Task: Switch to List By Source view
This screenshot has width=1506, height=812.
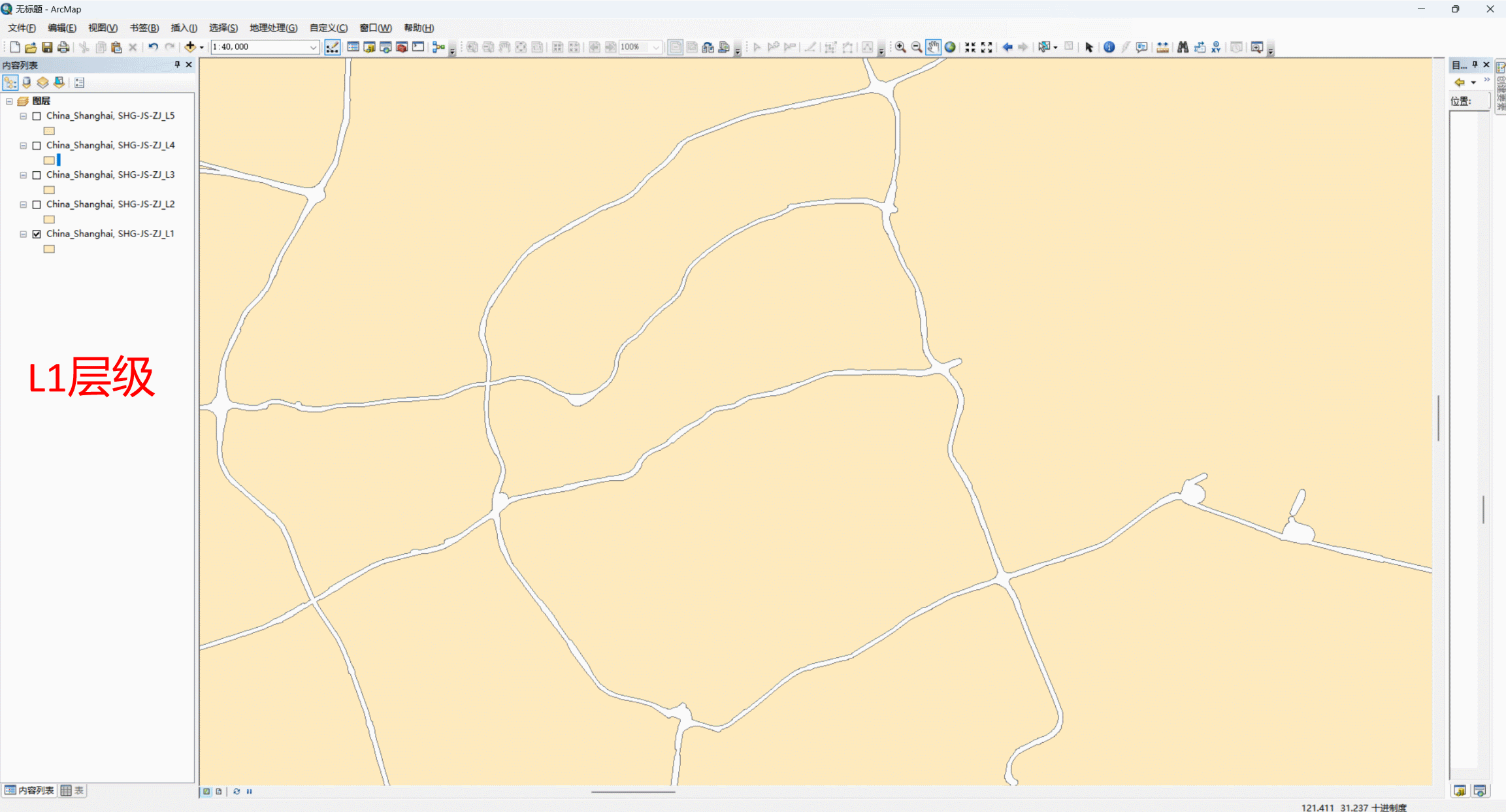Action: click(x=27, y=82)
